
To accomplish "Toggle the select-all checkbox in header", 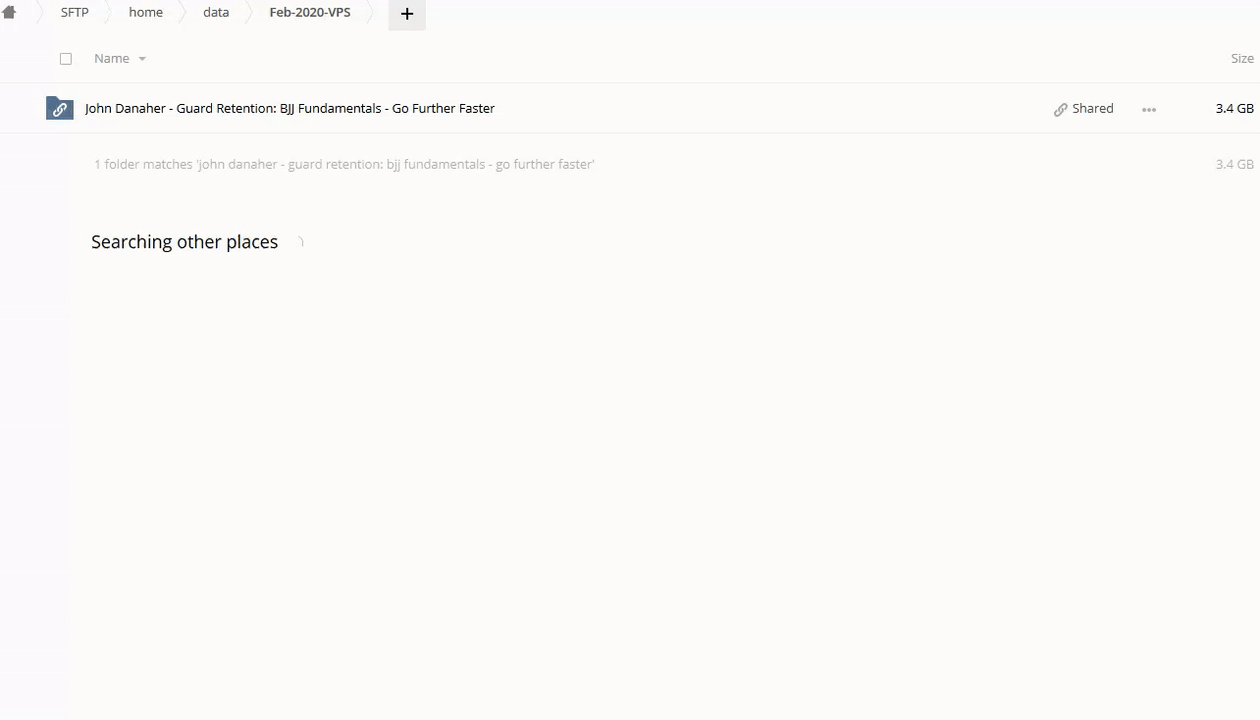I will point(66,58).
